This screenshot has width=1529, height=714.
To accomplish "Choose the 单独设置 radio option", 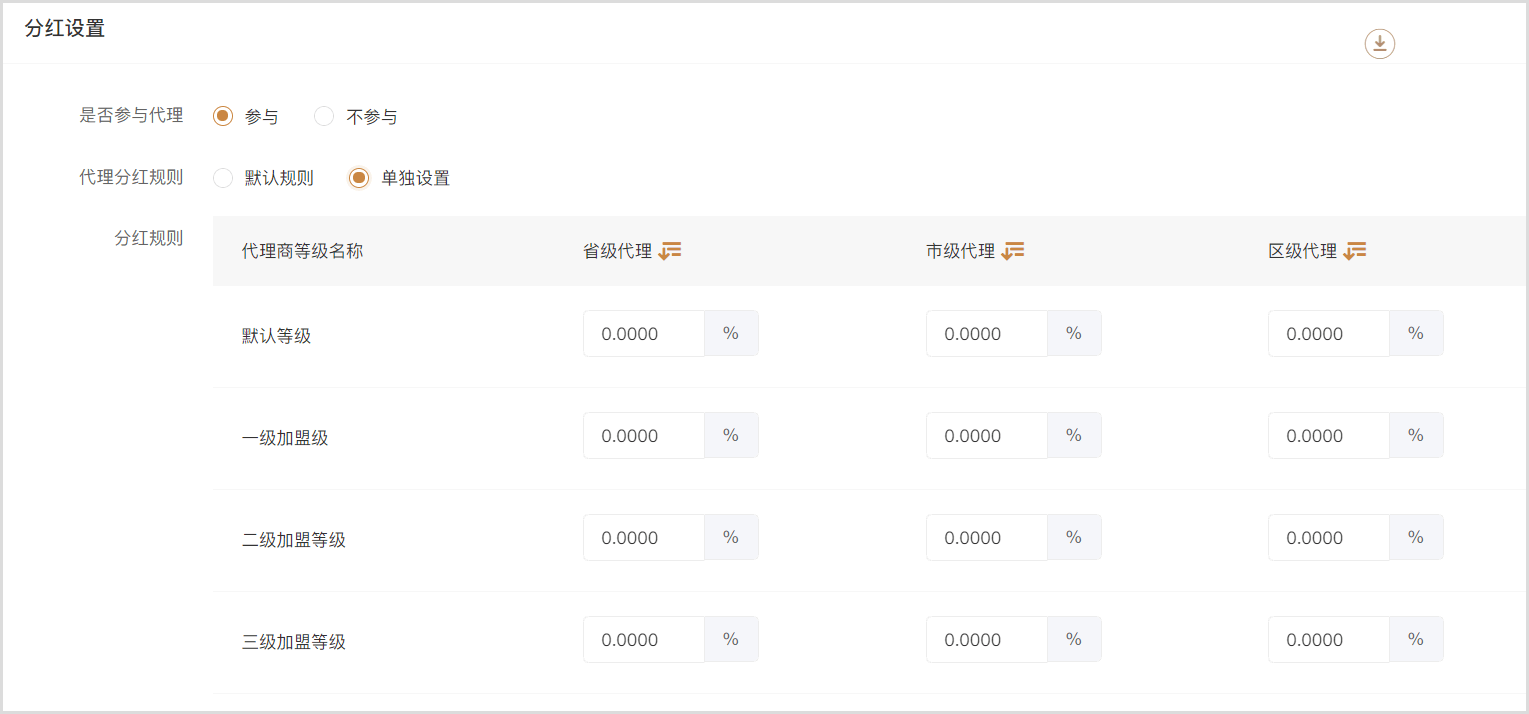I will pos(359,179).
